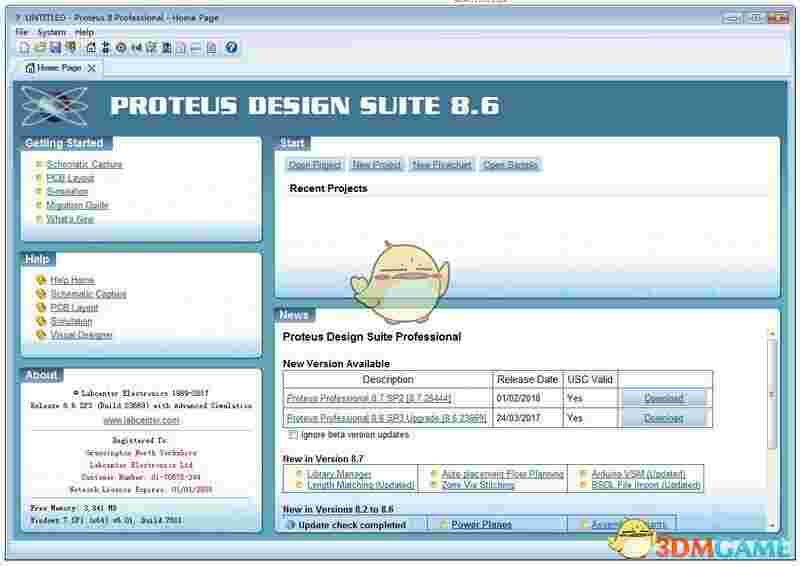The image size is (800, 566).
Task: Open PCB Layout from the toolbar icon
Action: [121, 47]
